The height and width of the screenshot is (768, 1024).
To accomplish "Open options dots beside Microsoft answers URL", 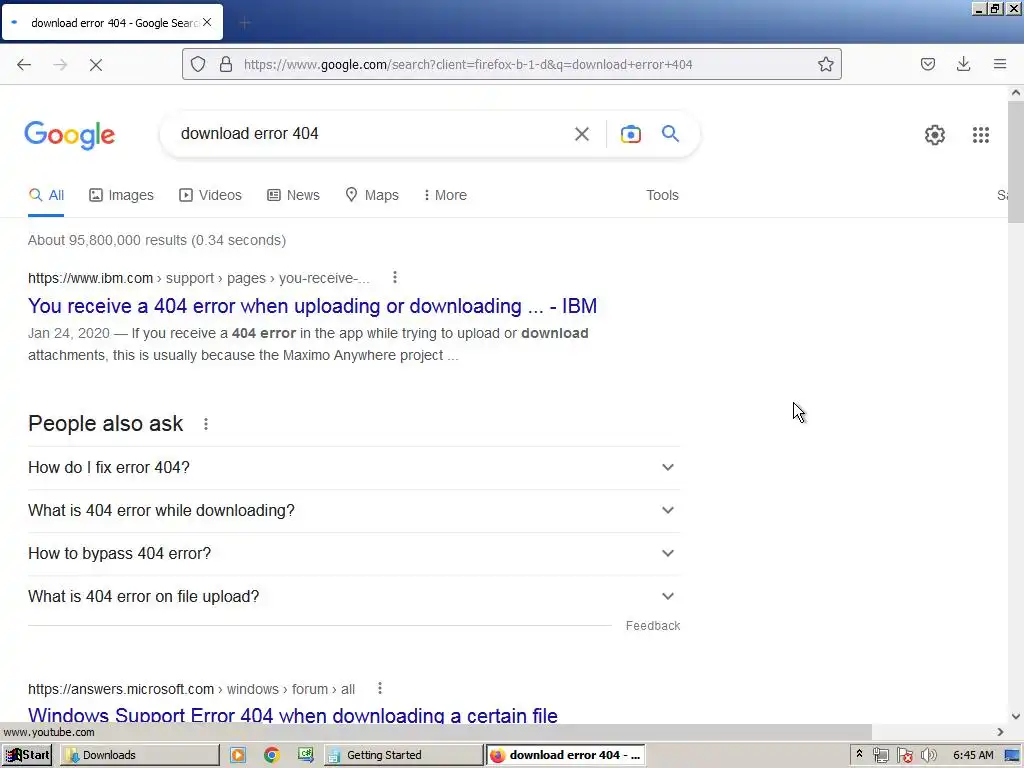I will click(379, 688).
